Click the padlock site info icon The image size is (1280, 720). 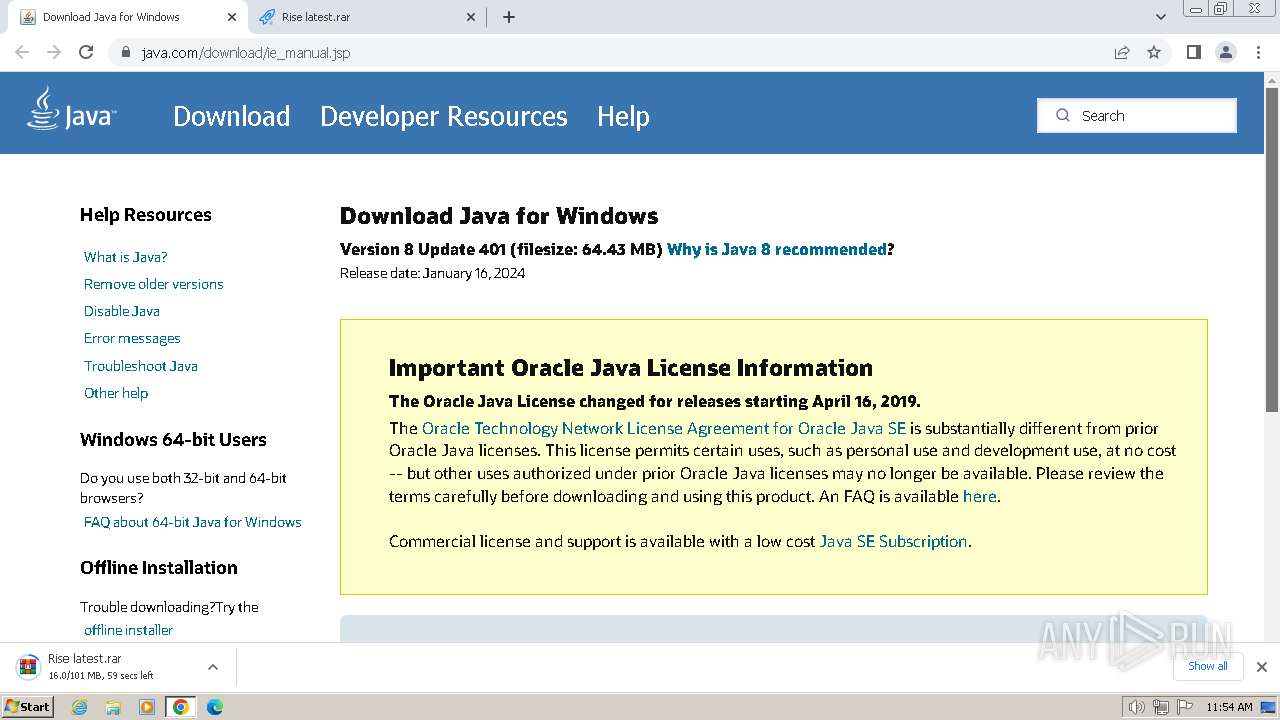coord(126,52)
